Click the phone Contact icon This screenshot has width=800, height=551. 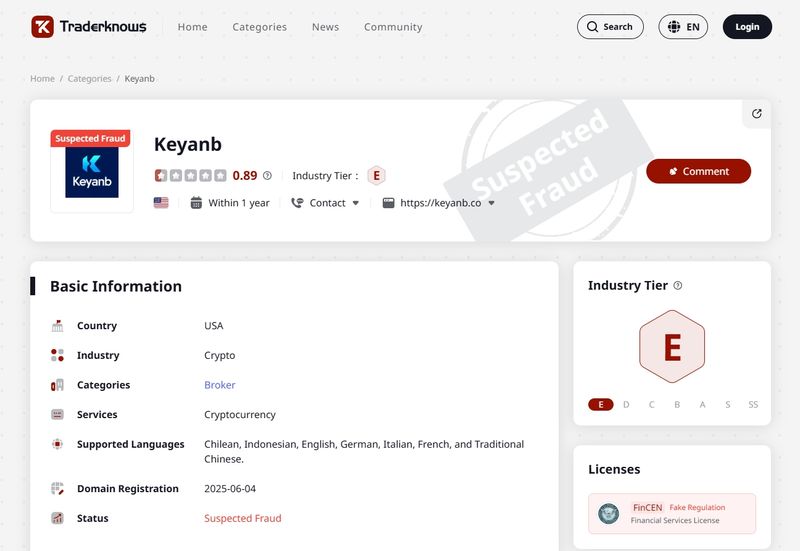[297, 203]
